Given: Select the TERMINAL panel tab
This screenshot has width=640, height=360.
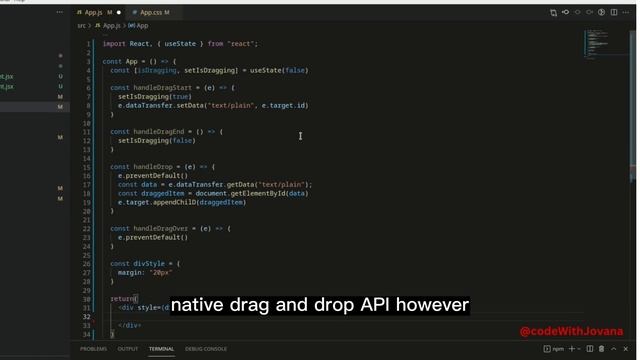Looking at the screenshot, I should (x=161, y=349).
